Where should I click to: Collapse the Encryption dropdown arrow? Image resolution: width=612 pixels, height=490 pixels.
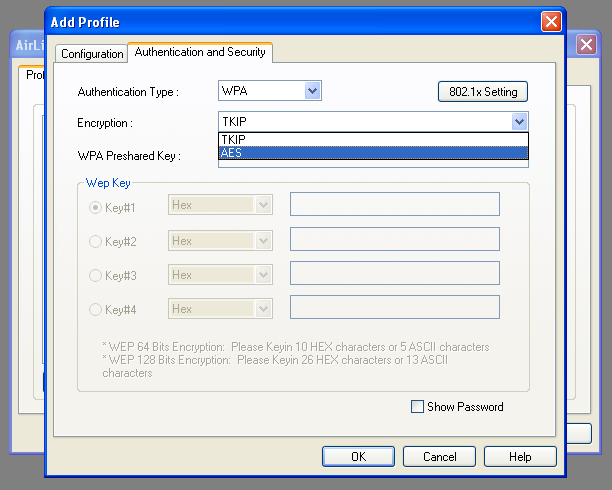519,122
